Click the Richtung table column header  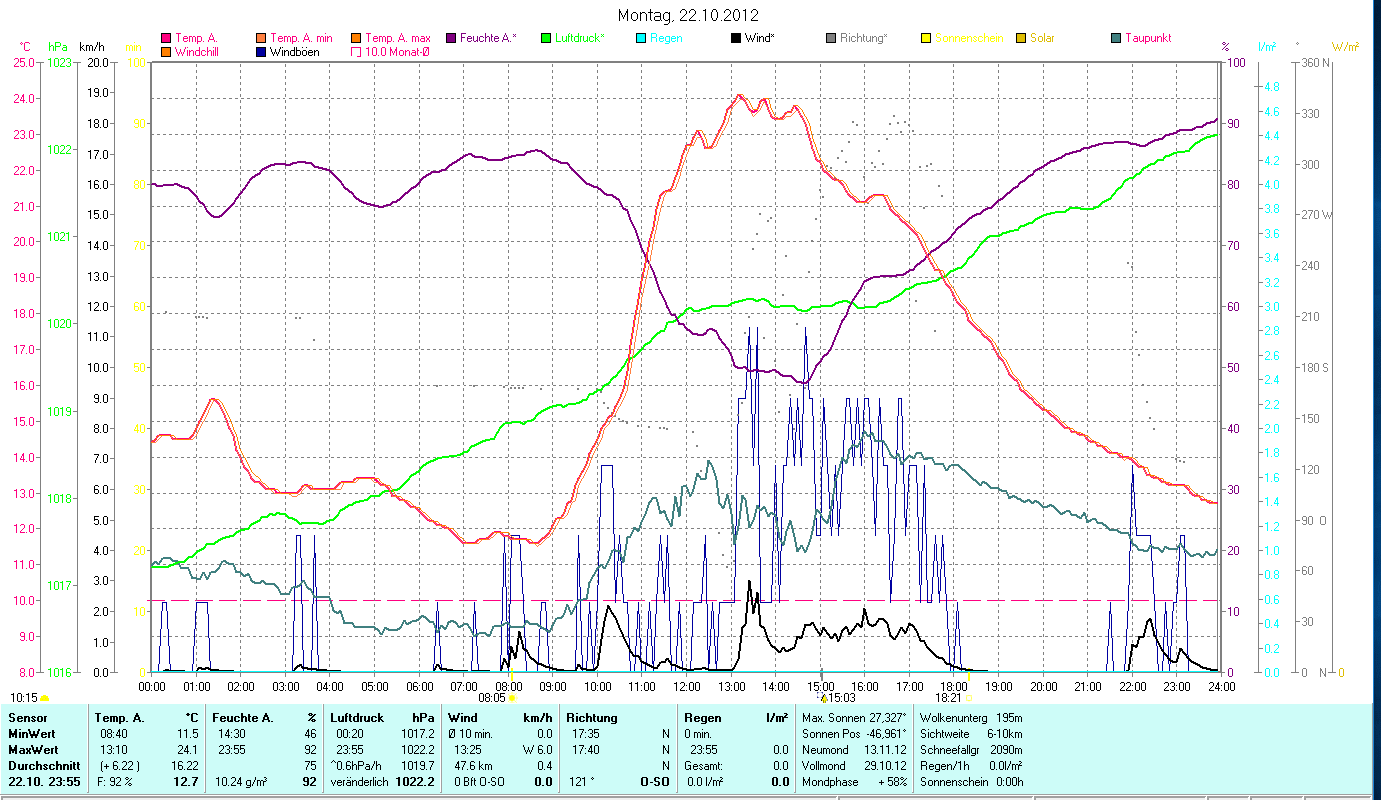(592, 718)
